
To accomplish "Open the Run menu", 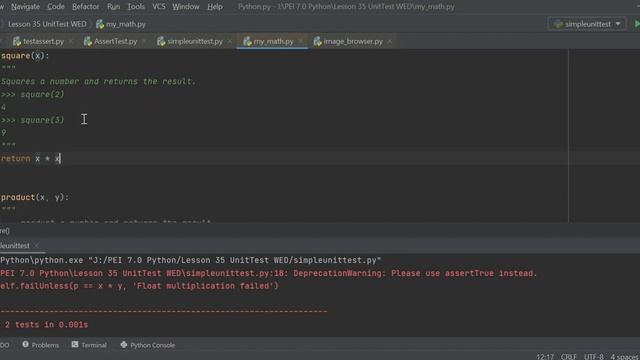I will click(x=113, y=7).
